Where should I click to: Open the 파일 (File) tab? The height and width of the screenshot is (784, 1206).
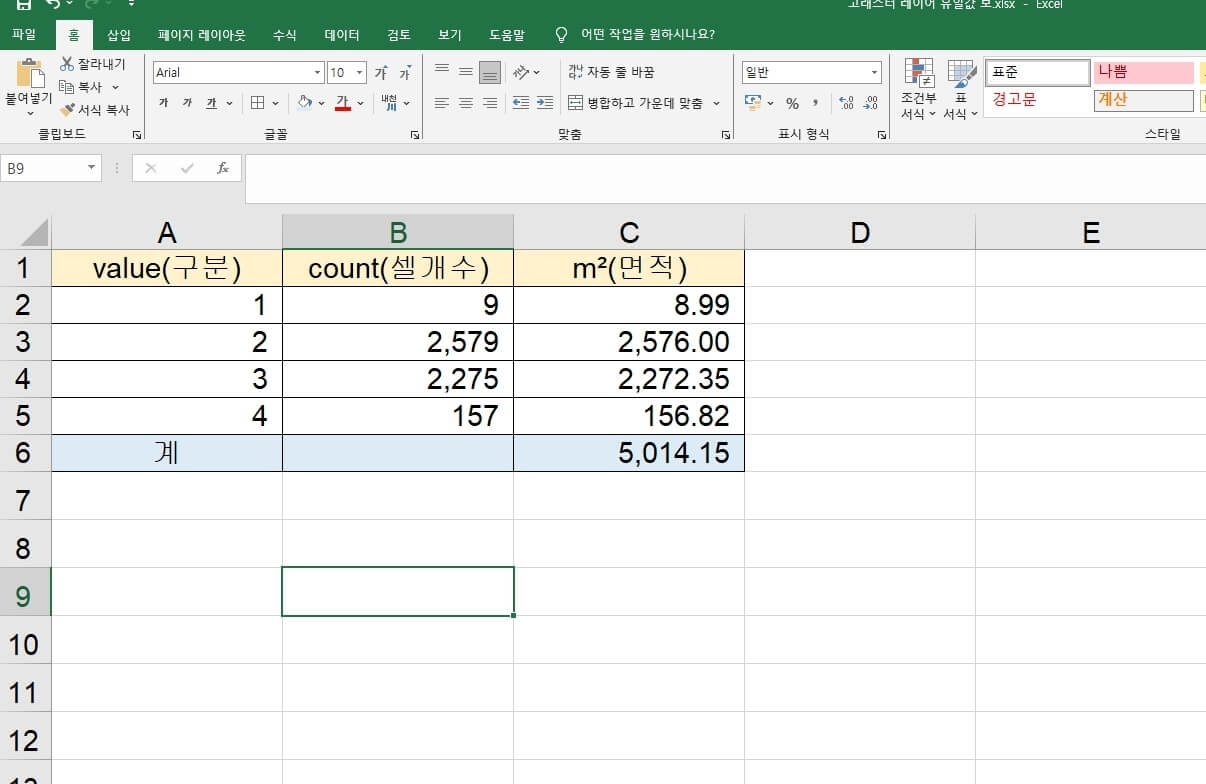pyautogui.click(x=24, y=34)
